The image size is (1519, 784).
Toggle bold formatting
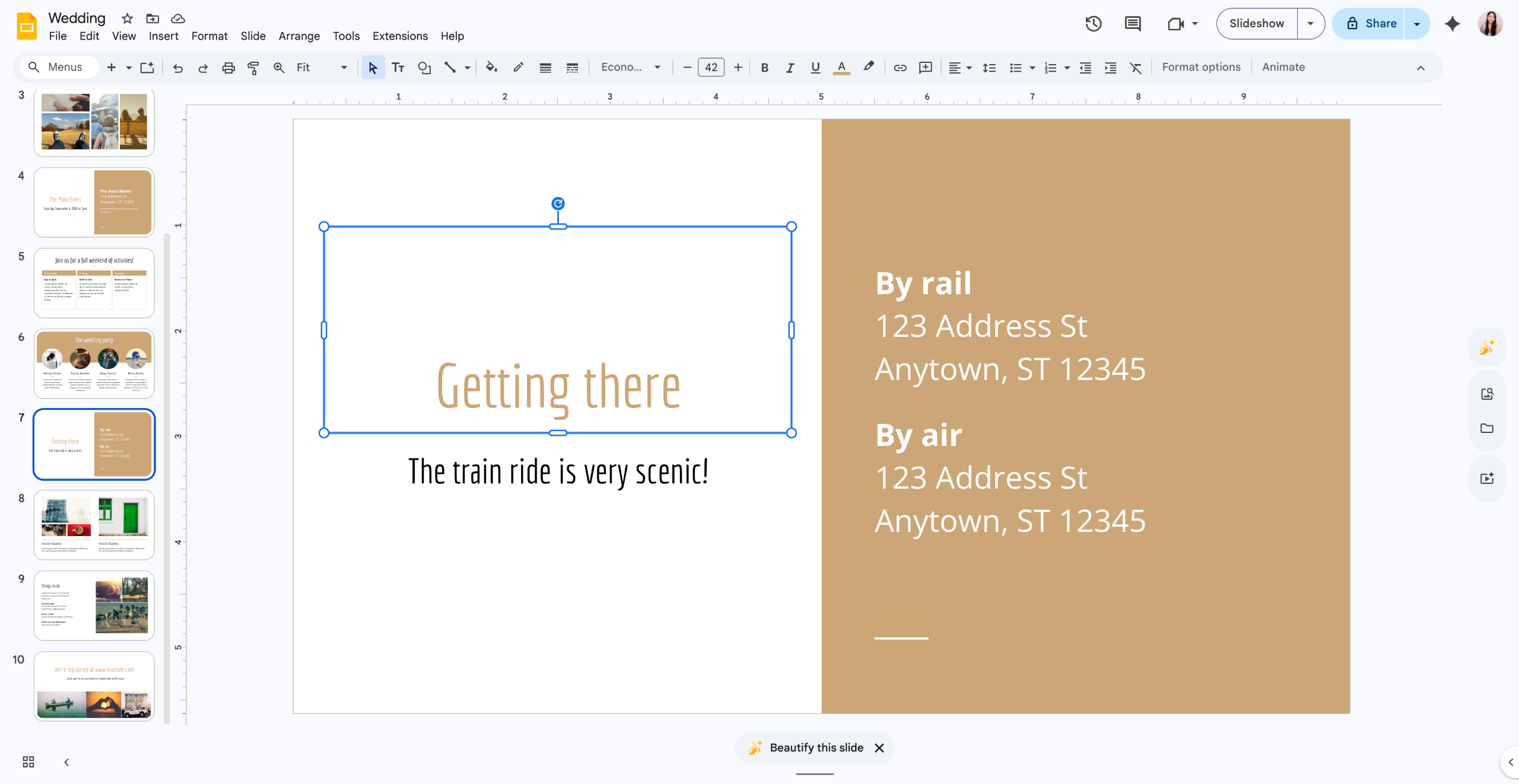pyautogui.click(x=765, y=68)
